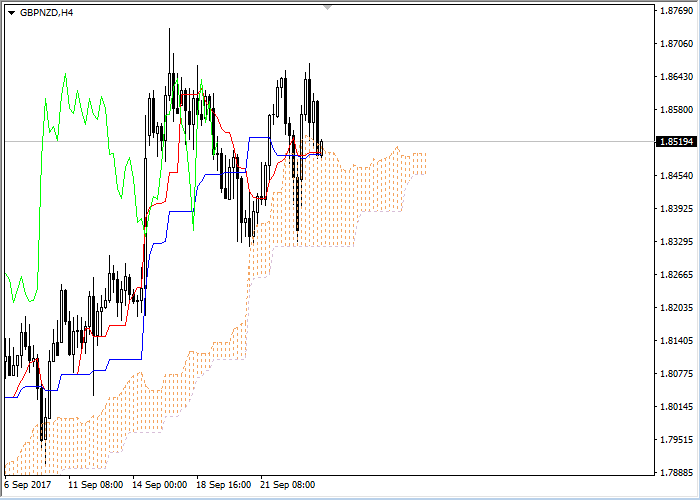Click the 14 Sep 00:00 time label
700x500 pixels.
(160, 485)
